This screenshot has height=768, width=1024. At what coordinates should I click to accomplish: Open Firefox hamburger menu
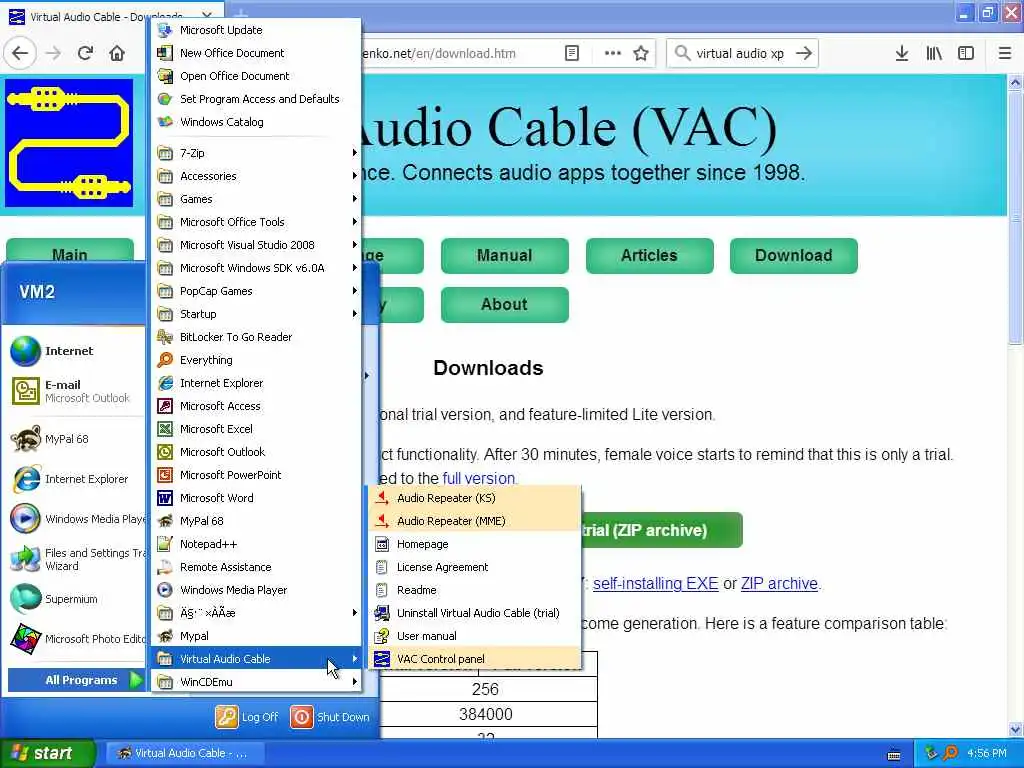pyautogui.click(x=1004, y=53)
